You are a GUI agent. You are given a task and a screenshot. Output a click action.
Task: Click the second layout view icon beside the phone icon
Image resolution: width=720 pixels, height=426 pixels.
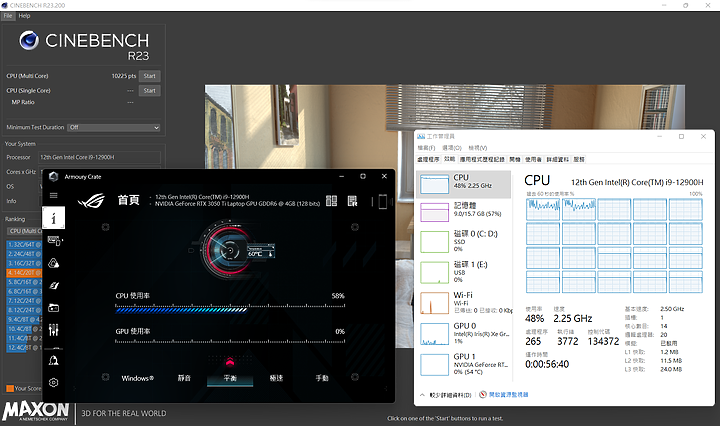click(353, 201)
